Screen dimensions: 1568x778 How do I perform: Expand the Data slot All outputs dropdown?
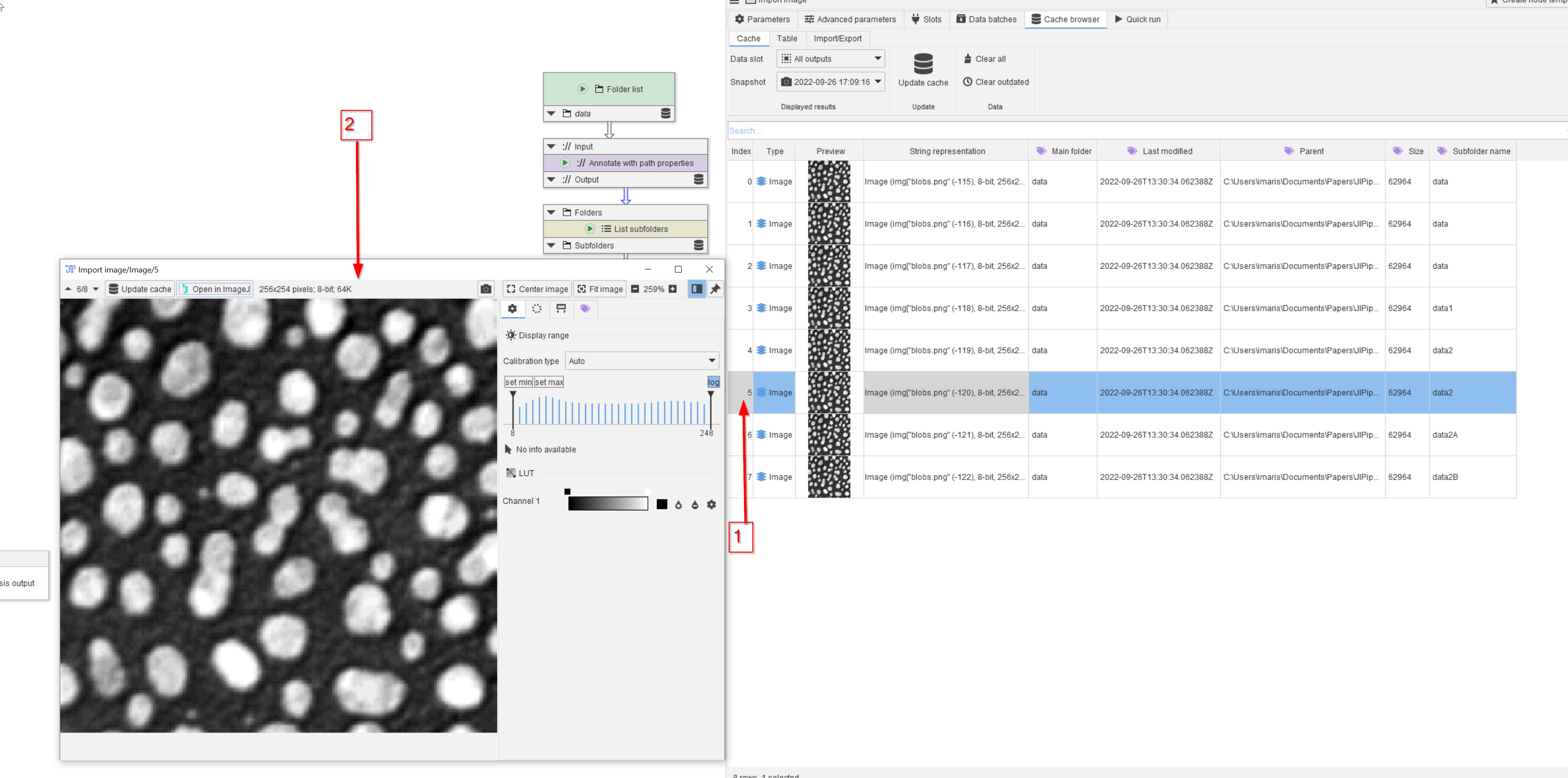point(830,59)
